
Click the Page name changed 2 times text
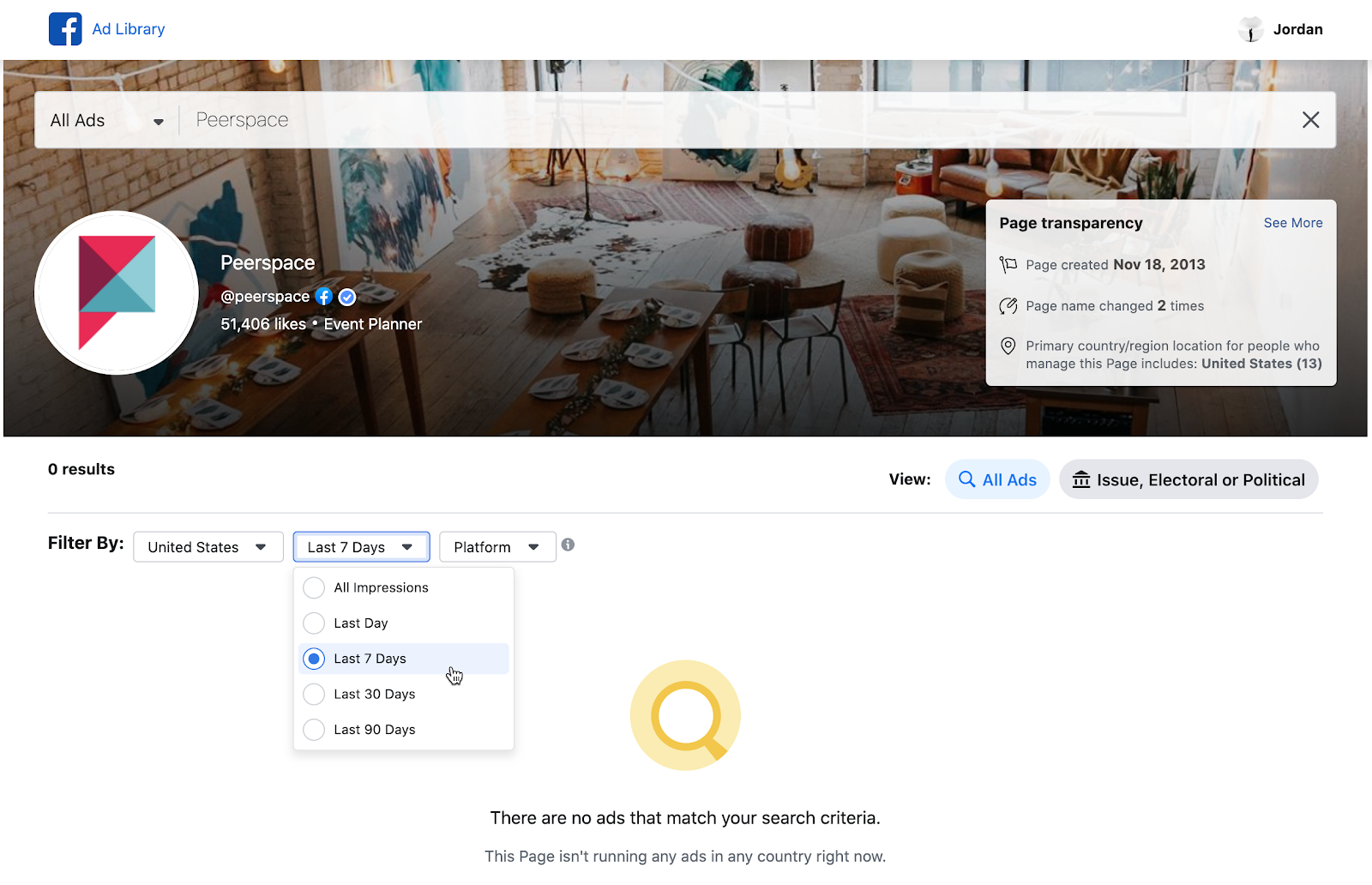tap(1115, 306)
